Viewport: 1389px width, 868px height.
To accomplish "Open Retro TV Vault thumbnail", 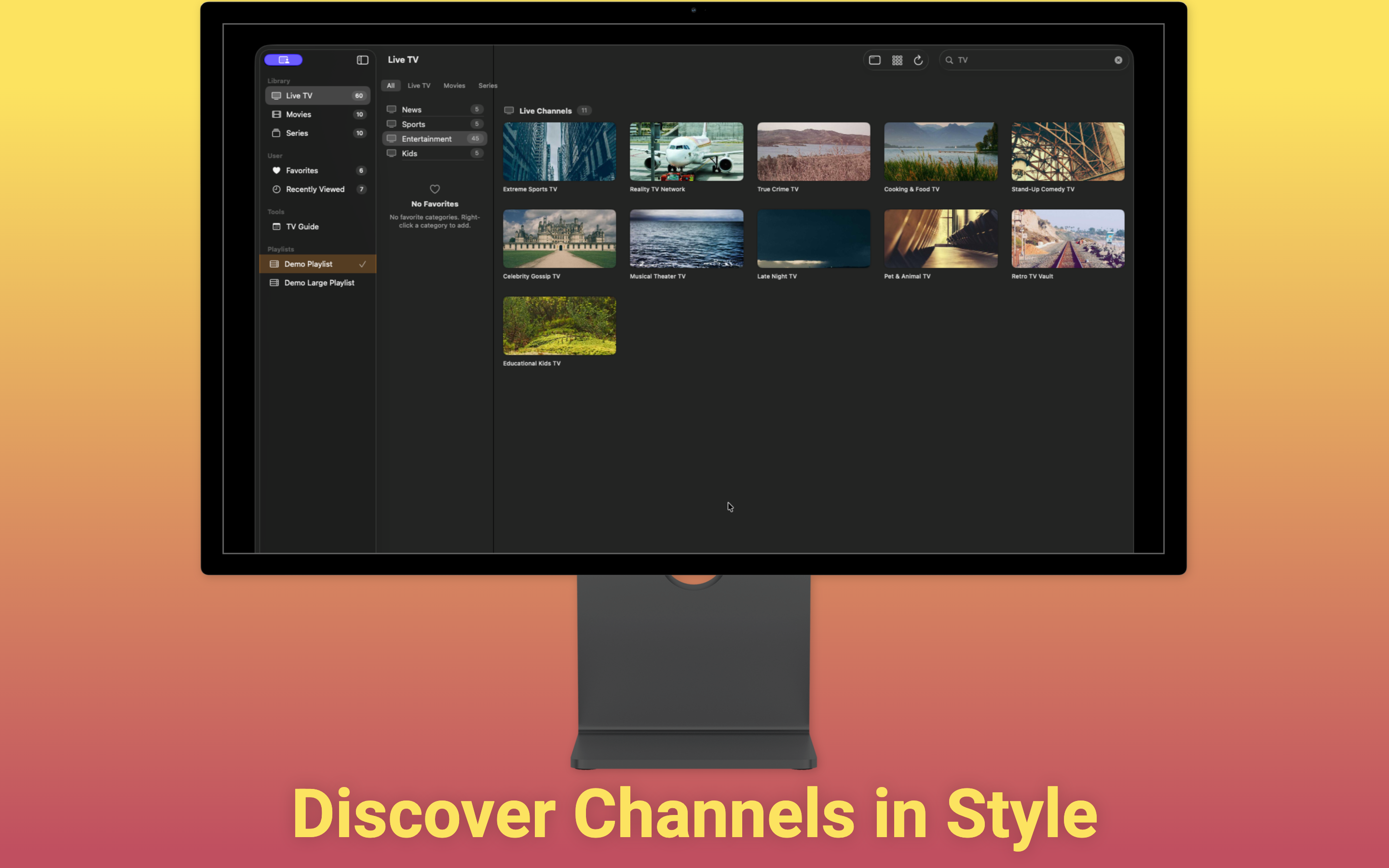I will (x=1068, y=238).
